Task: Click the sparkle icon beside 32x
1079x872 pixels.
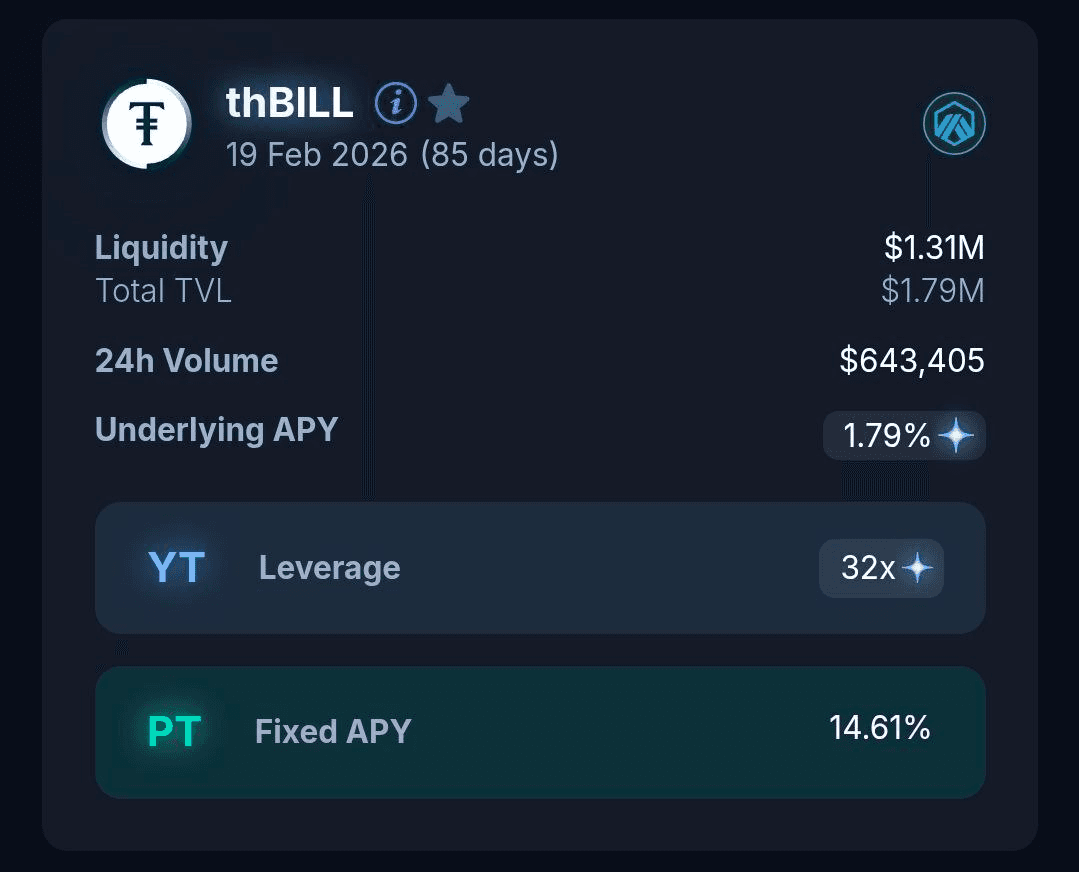Action: pos(917,568)
